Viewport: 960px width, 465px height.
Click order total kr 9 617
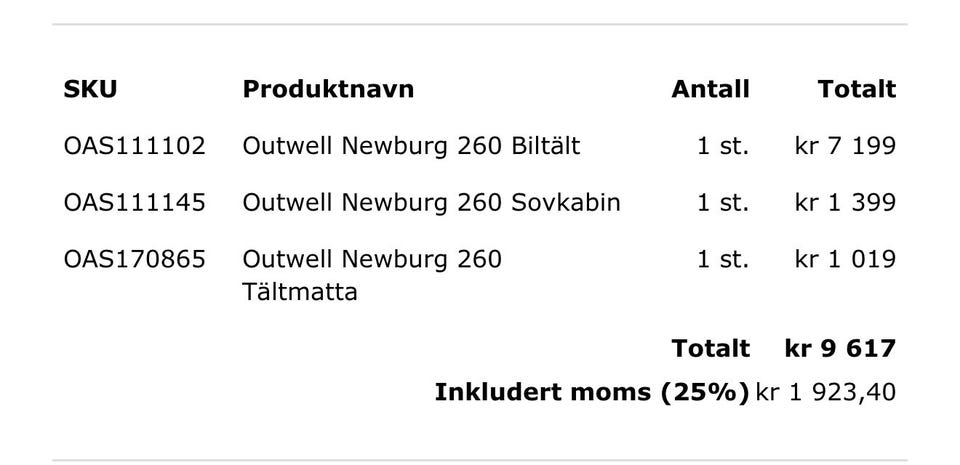point(840,349)
